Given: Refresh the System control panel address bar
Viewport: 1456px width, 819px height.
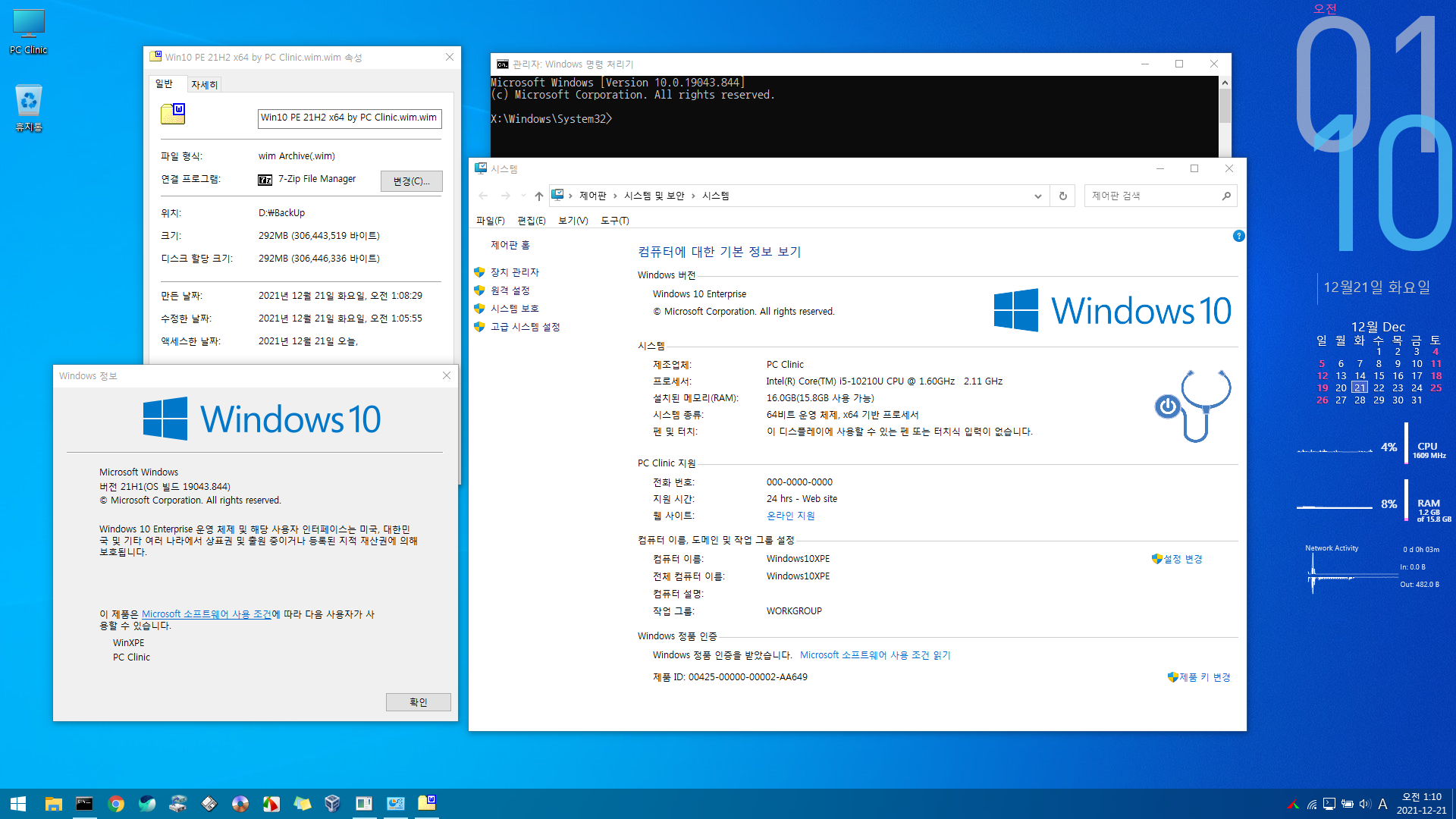Looking at the screenshot, I should 1062,196.
